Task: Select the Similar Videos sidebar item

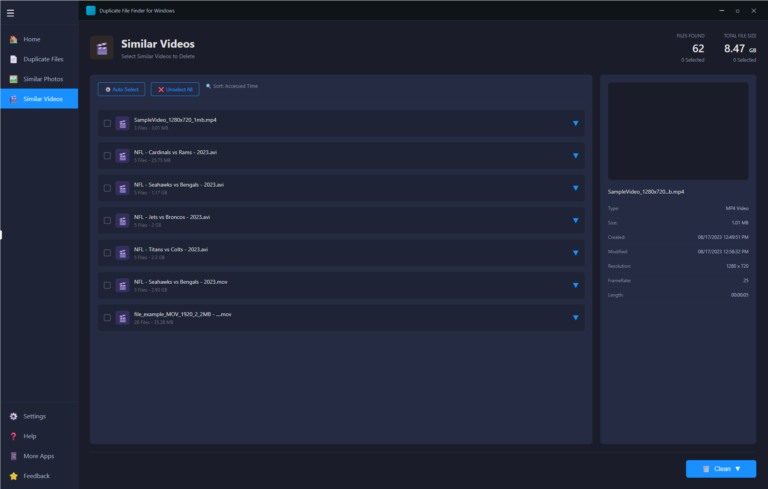Action: tap(39, 98)
